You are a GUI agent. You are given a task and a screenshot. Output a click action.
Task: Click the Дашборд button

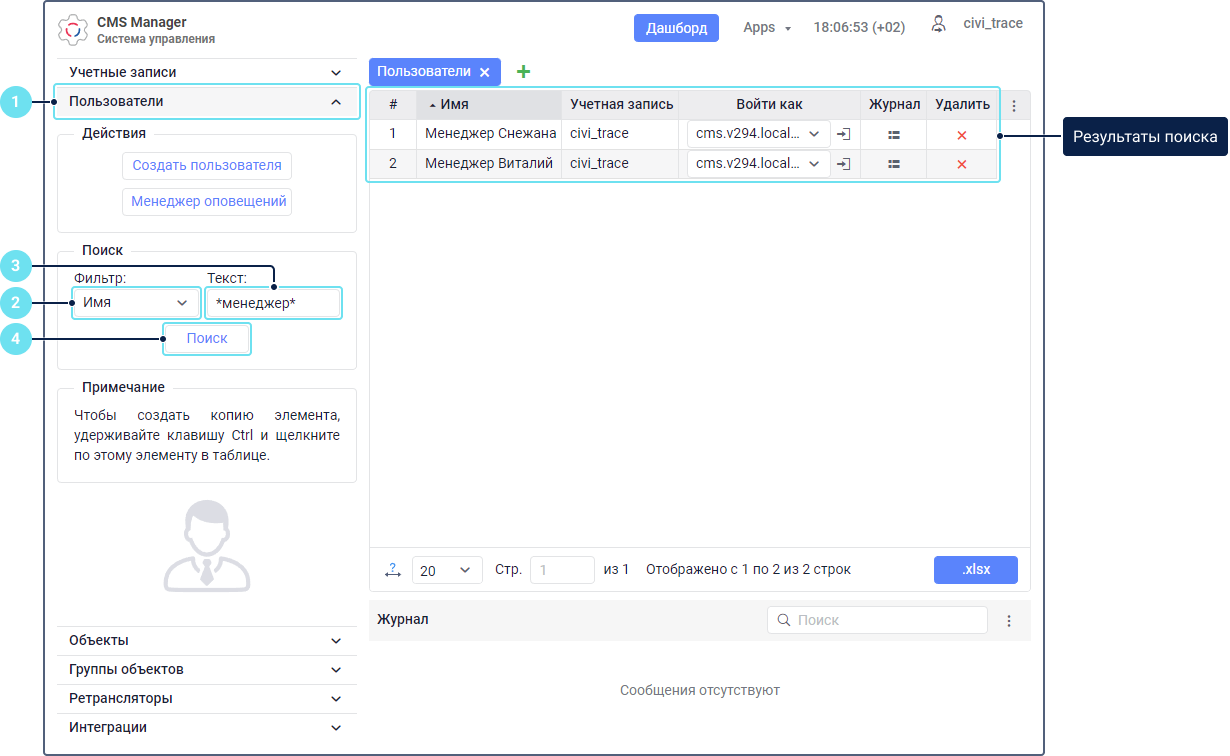tap(676, 28)
